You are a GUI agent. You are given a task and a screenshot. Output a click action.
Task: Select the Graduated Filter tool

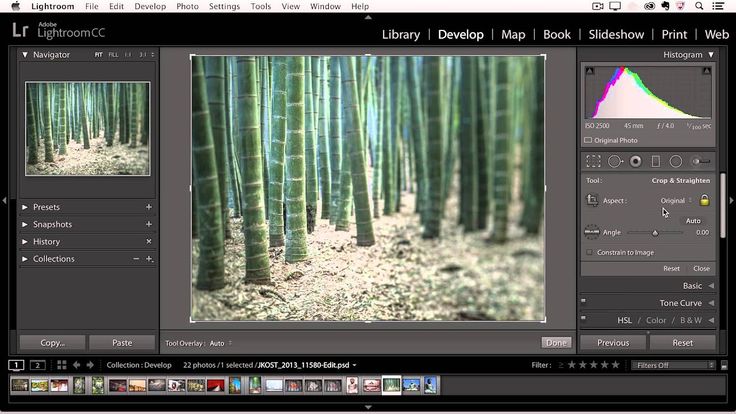pyautogui.click(x=656, y=161)
